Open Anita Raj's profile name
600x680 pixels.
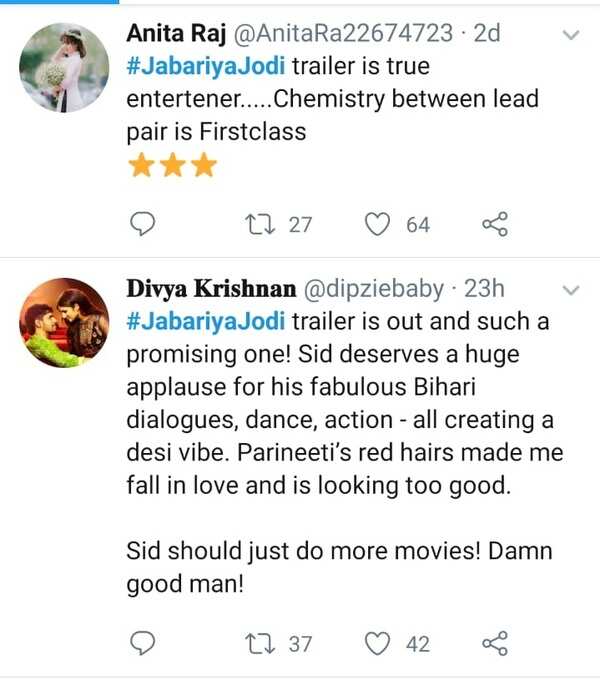[176, 34]
